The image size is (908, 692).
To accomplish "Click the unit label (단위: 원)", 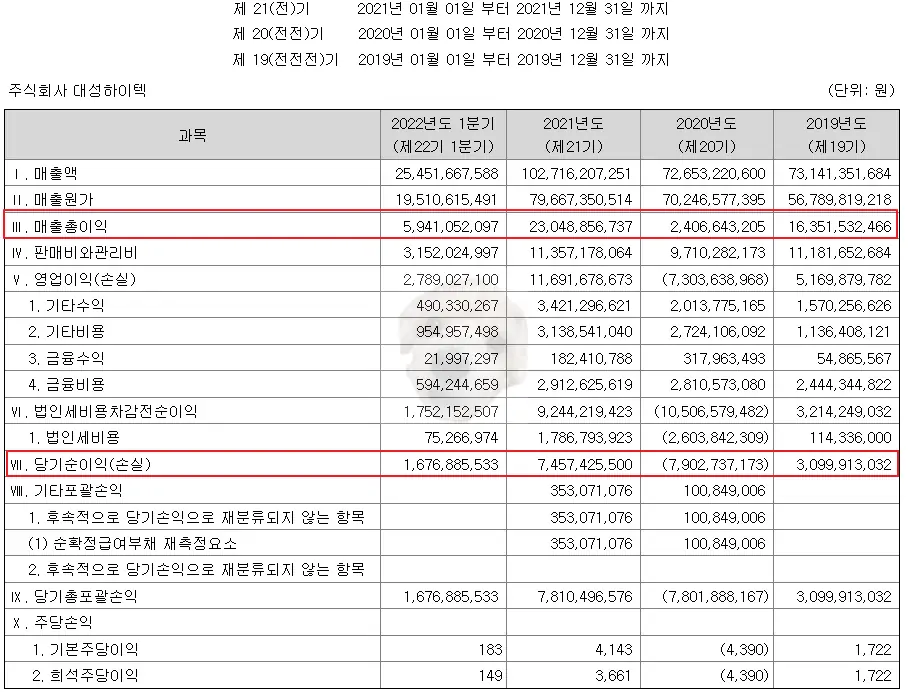I will [x=861, y=90].
